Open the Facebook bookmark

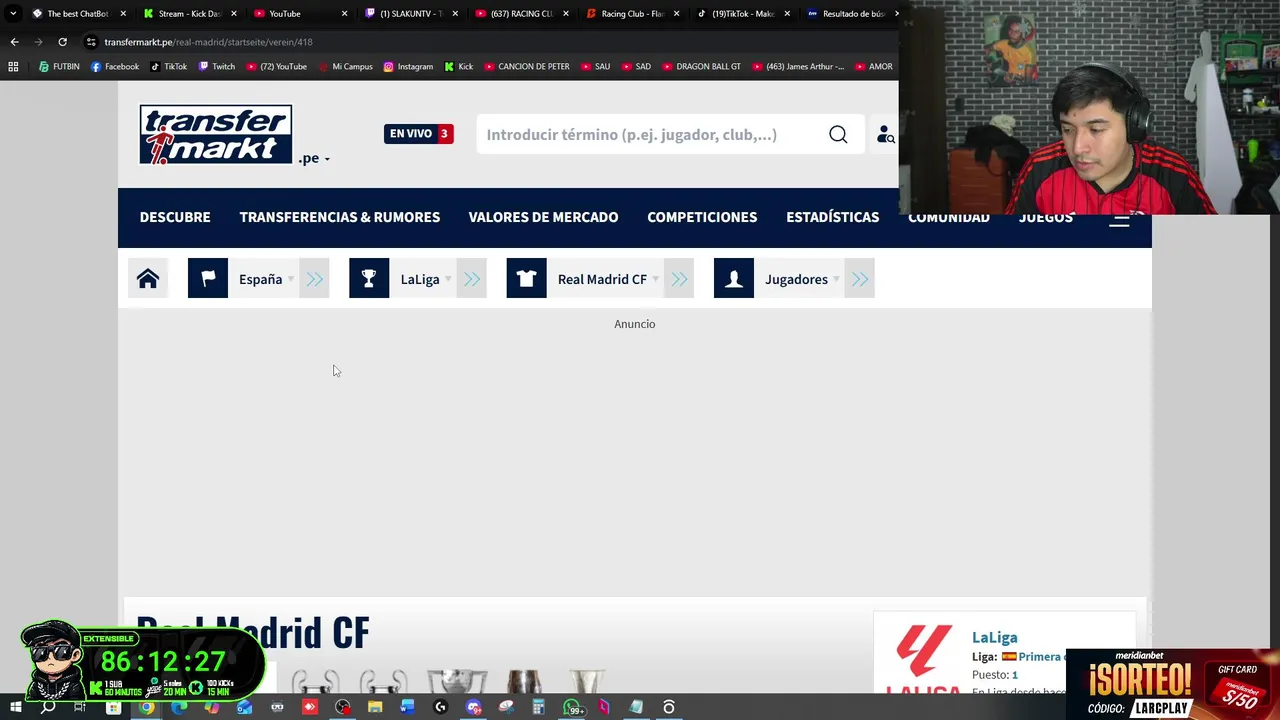(x=115, y=67)
